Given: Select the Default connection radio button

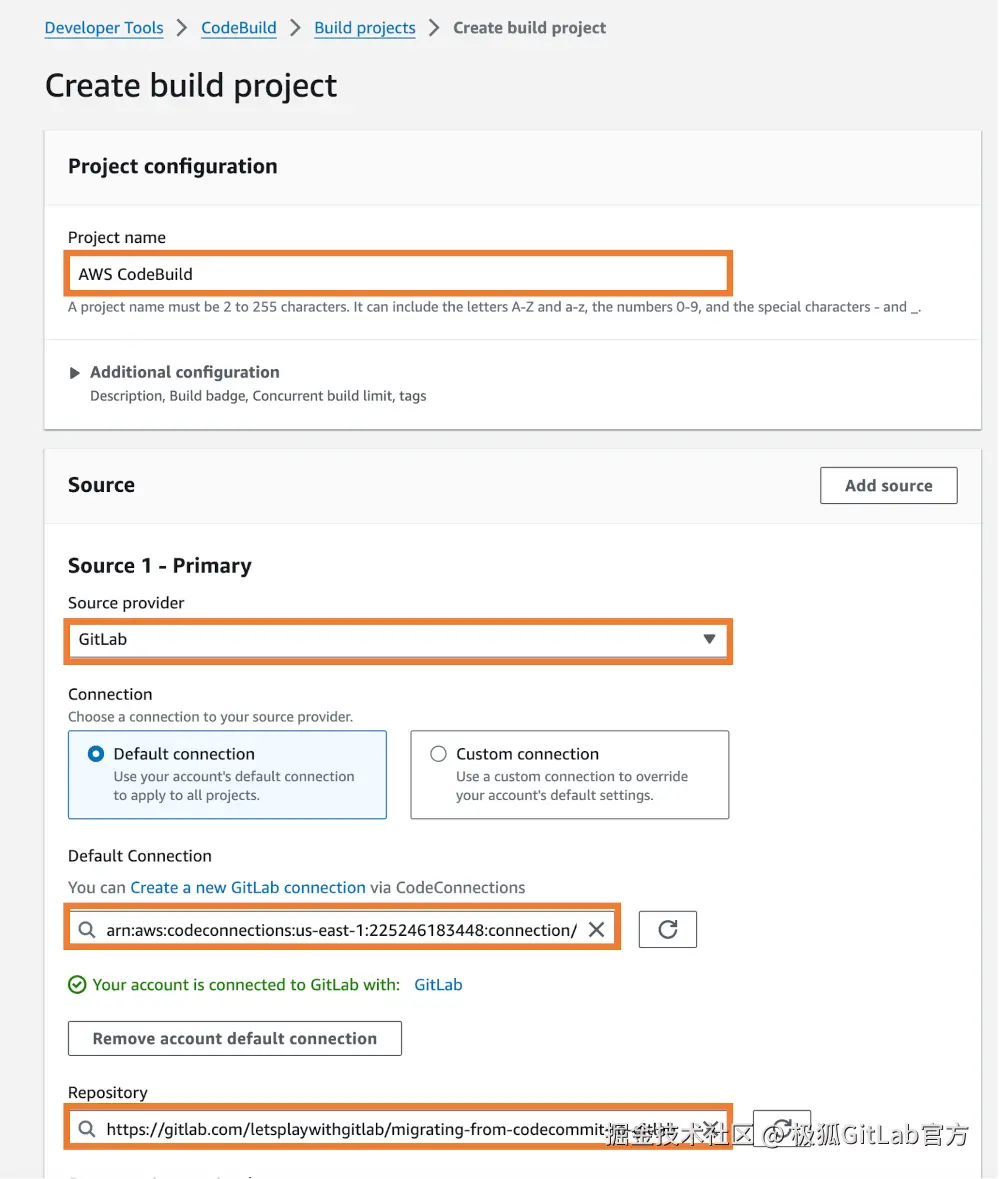Looking at the screenshot, I should pos(96,754).
